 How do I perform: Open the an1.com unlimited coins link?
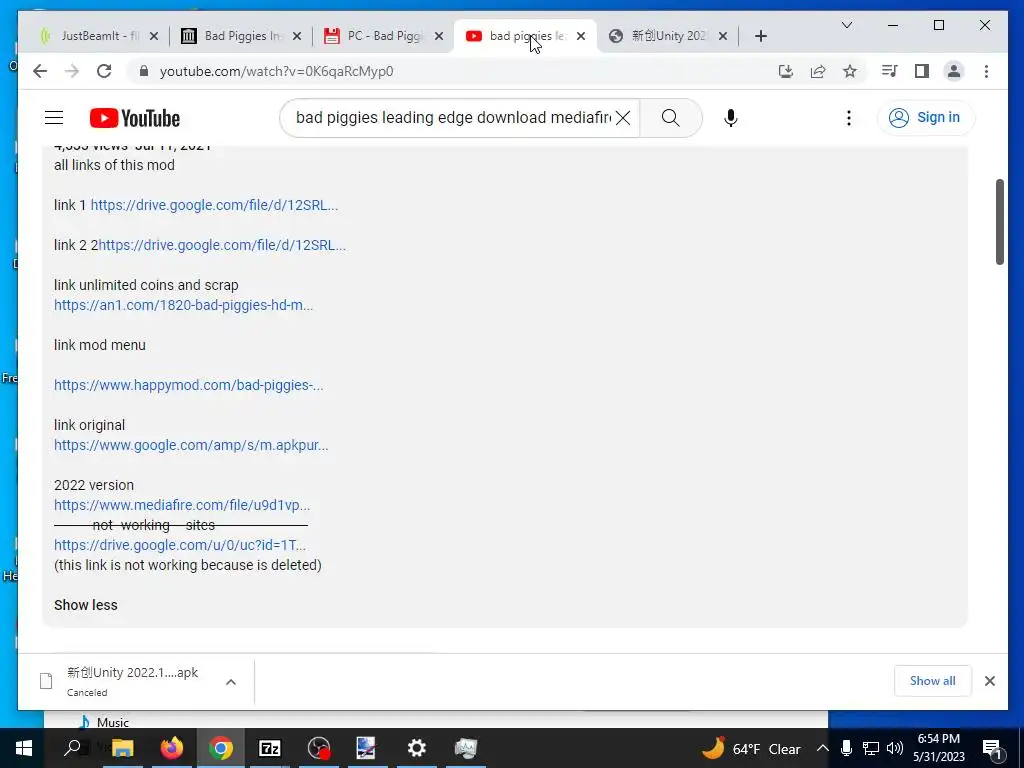184,305
